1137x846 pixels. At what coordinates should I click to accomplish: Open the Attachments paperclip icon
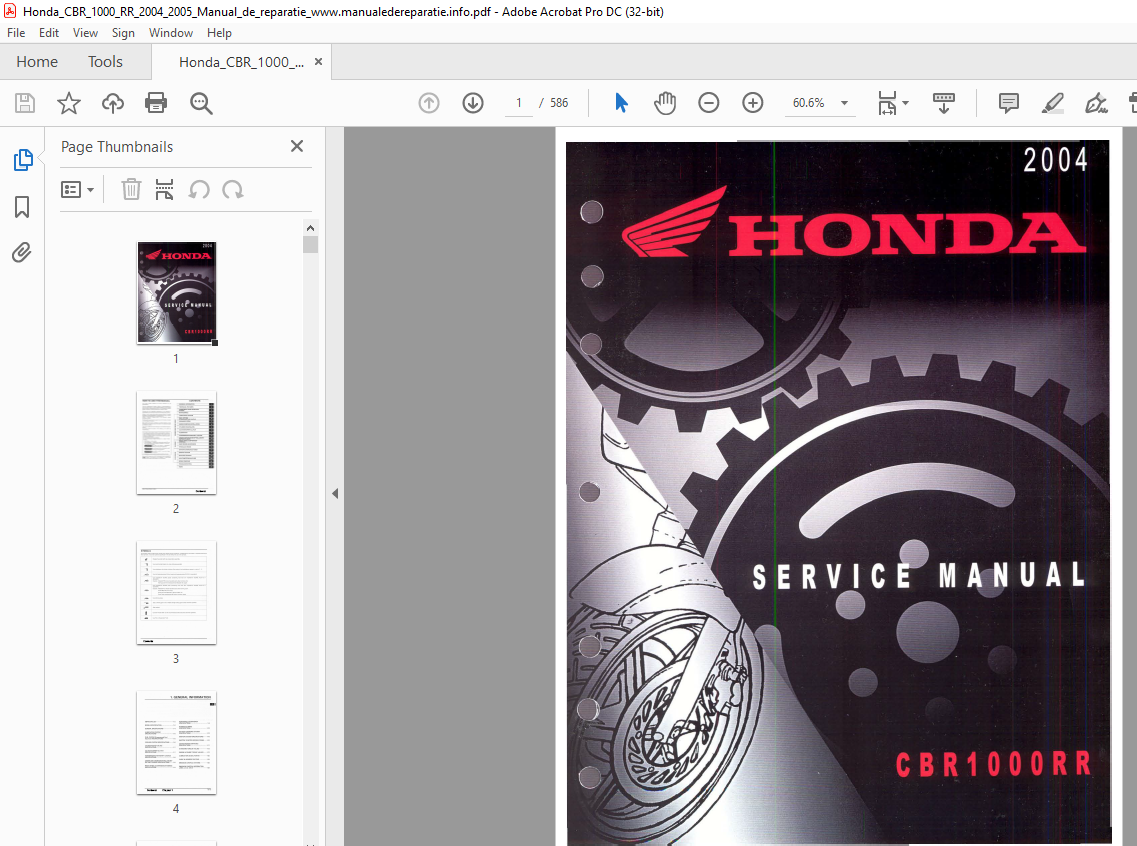[x=22, y=252]
